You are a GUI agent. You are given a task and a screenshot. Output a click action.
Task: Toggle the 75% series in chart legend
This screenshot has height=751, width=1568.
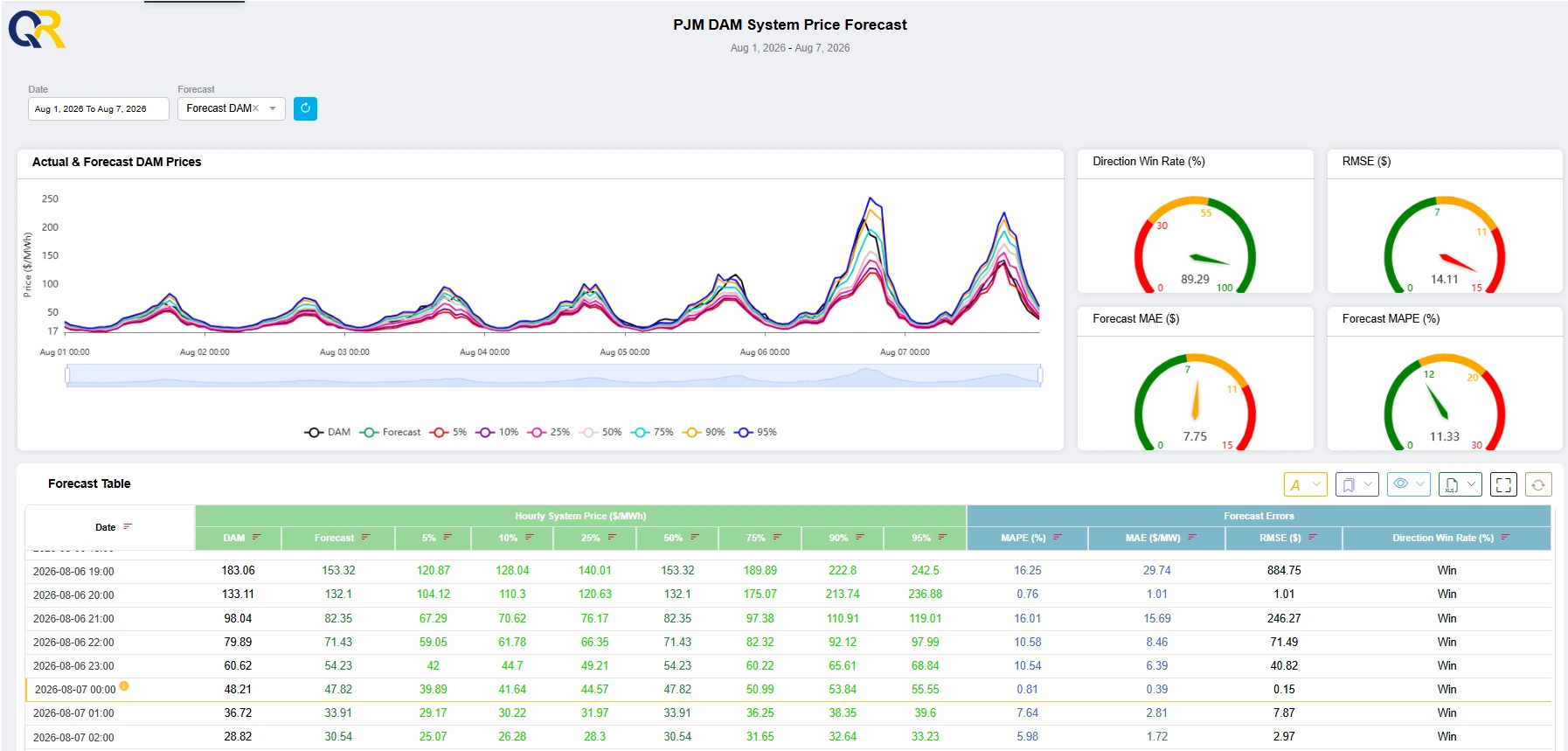coord(652,432)
